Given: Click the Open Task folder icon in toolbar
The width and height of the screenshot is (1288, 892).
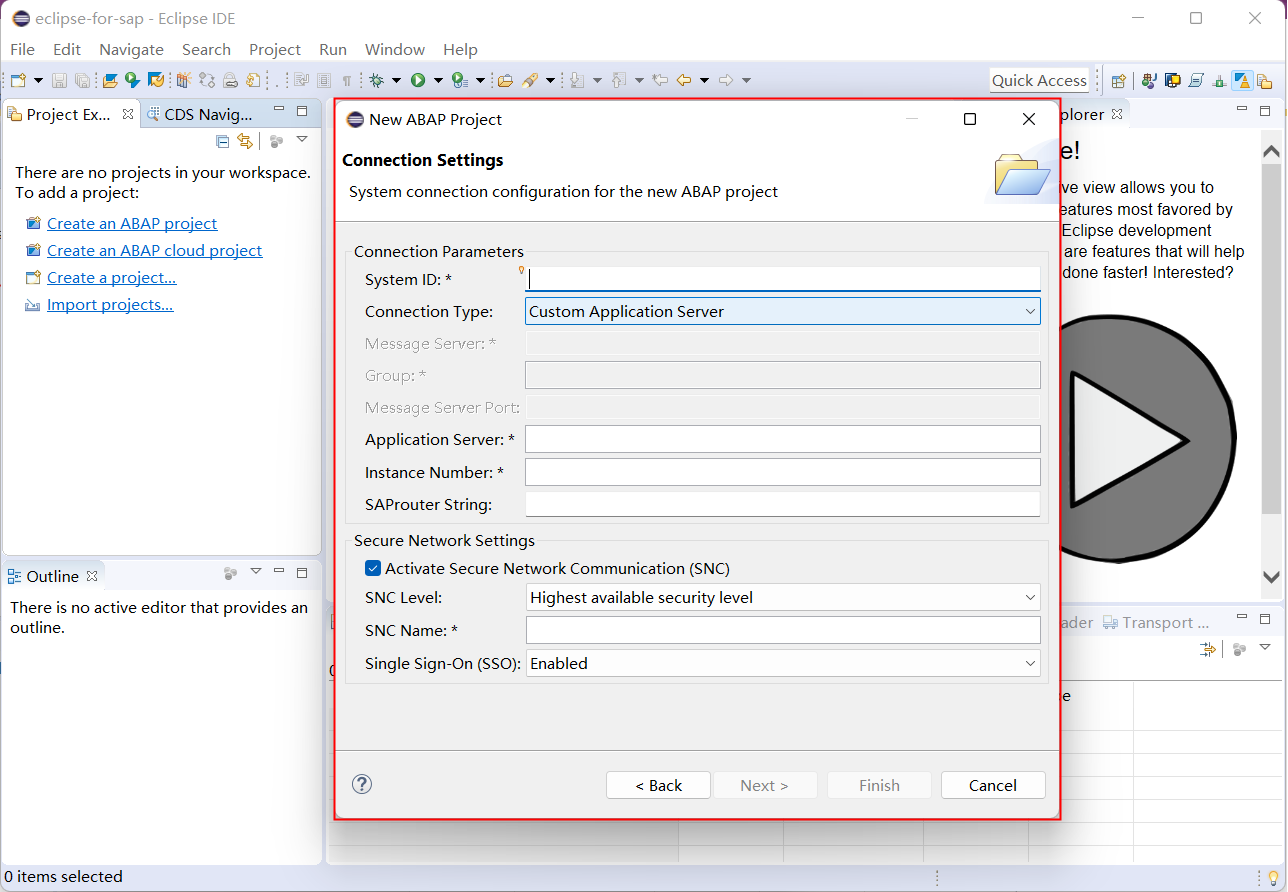Looking at the screenshot, I should point(506,80).
